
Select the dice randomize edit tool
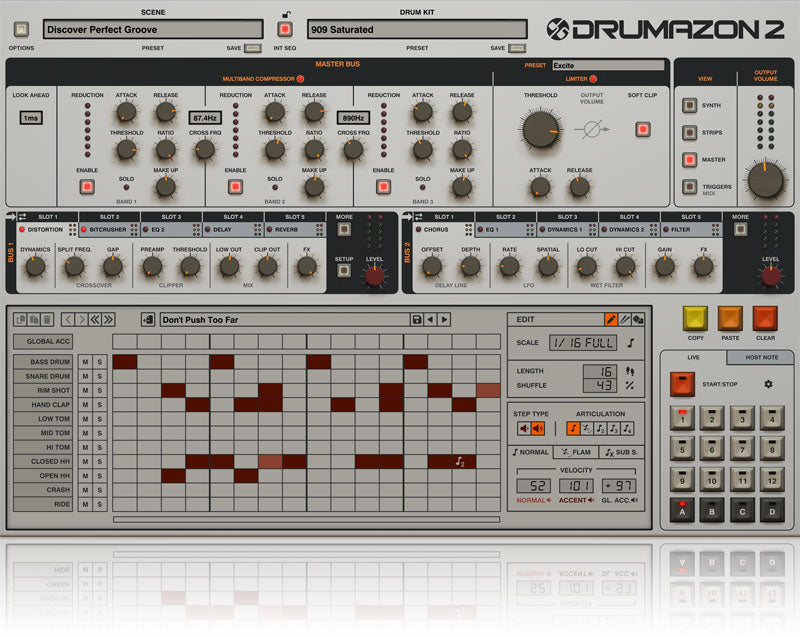(x=638, y=320)
